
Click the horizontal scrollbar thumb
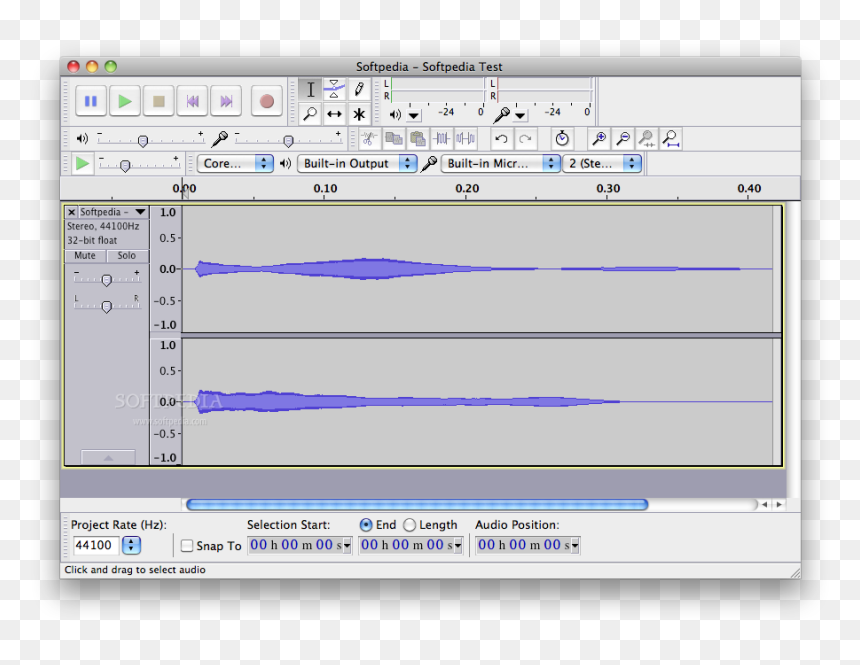pos(417,504)
